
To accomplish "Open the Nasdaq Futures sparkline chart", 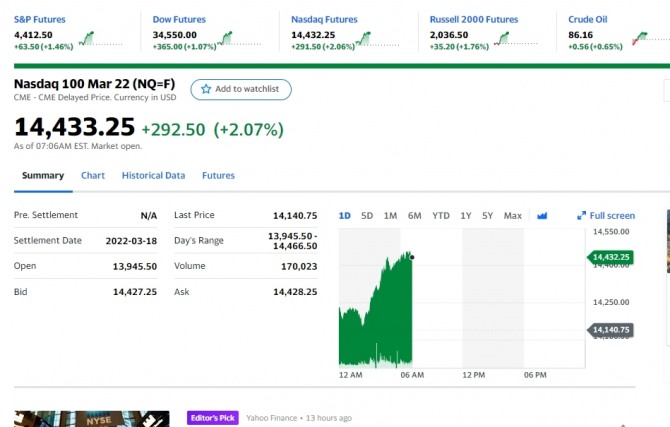I will click(363, 38).
